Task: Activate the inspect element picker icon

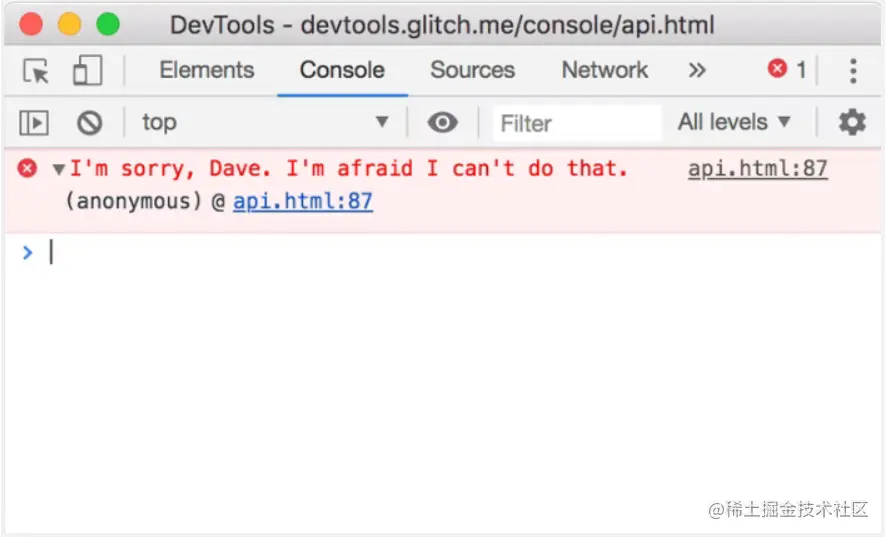Action: pyautogui.click(x=36, y=71)
